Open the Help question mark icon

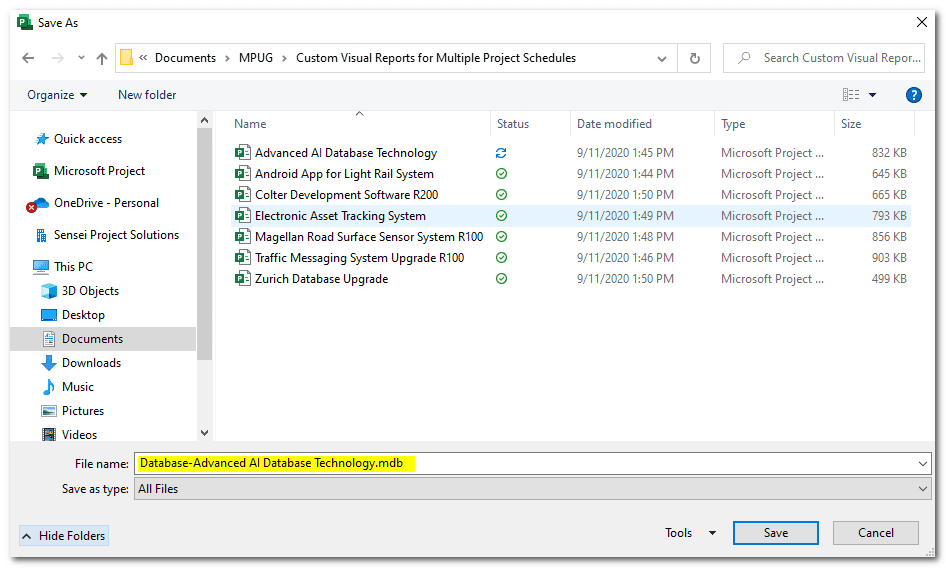pos(913,95)
